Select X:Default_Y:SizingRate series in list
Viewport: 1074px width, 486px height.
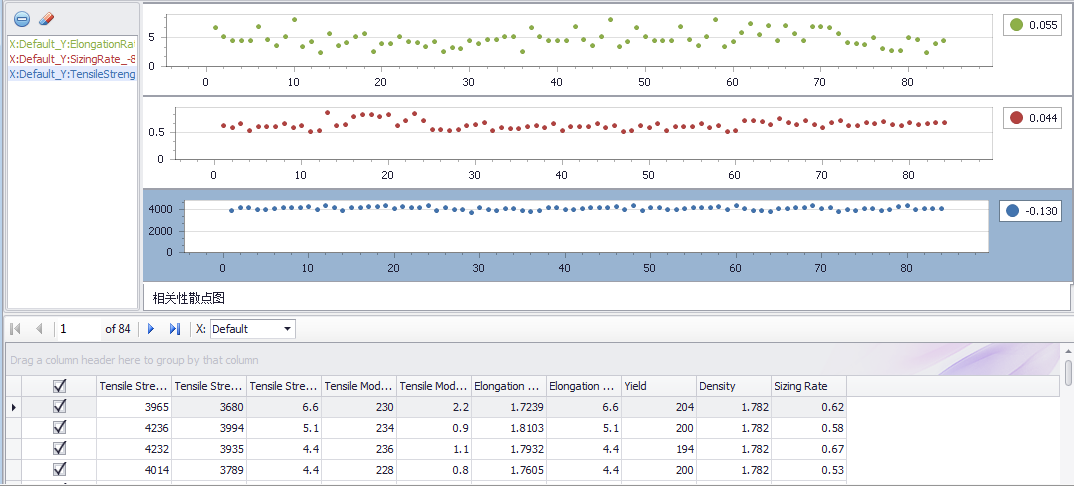[x=73, y=58]
